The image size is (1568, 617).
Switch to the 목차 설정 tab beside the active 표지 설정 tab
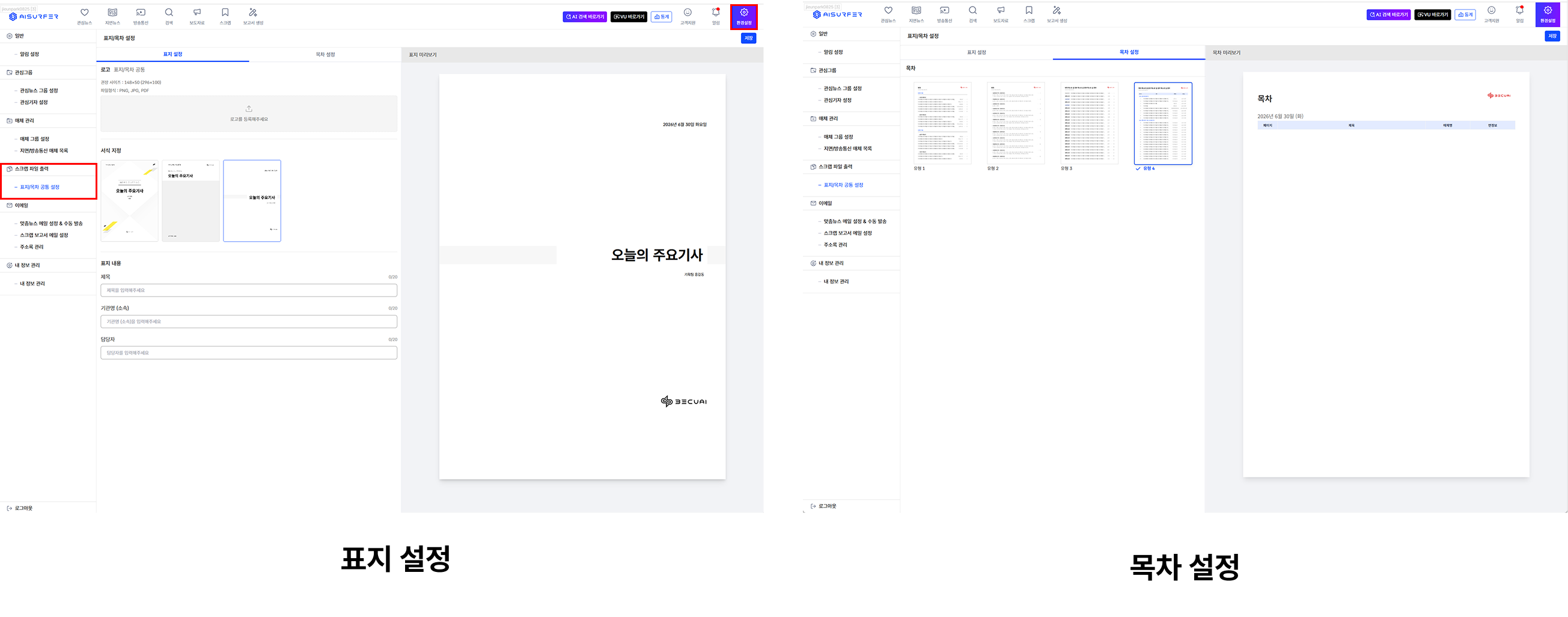tap(325, 54)
